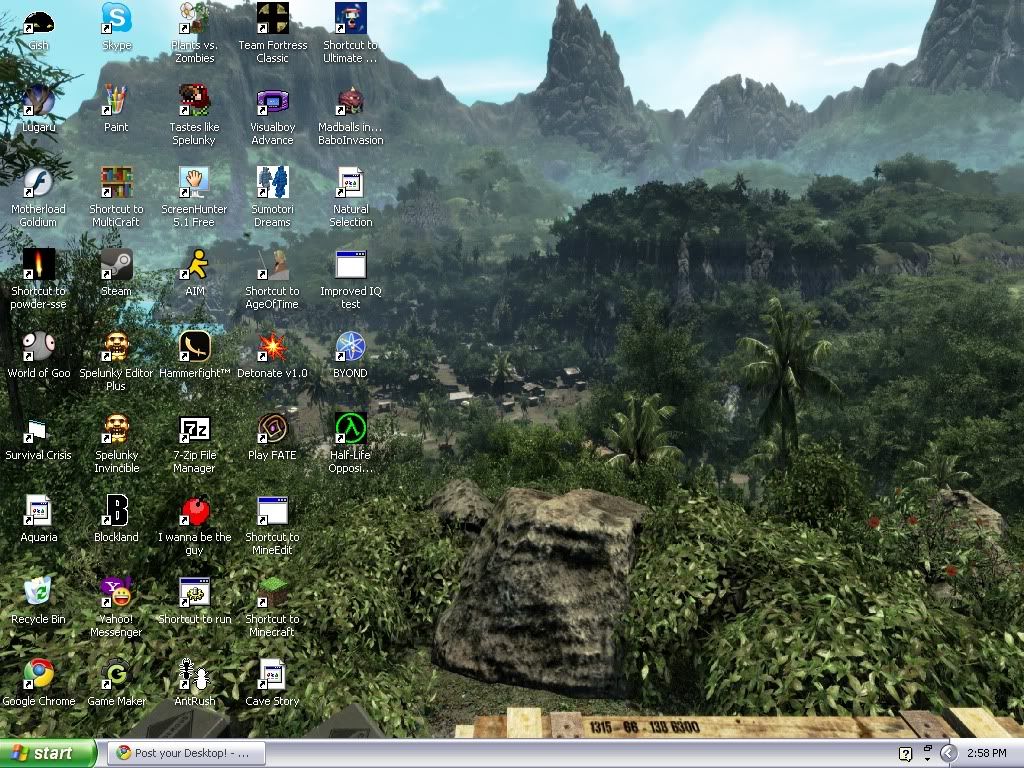Click the Blockland B icon
This screenshot has width=1024, height=768.
(x=116, y=511)
